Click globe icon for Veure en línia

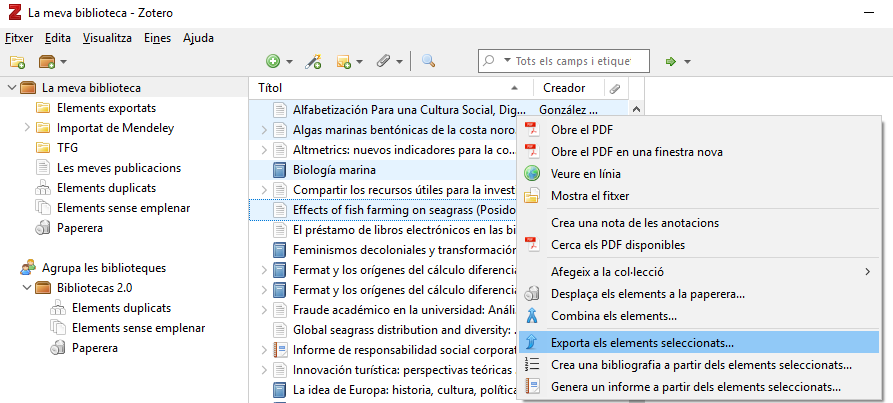pyautogui.click(x=531, y=174)
